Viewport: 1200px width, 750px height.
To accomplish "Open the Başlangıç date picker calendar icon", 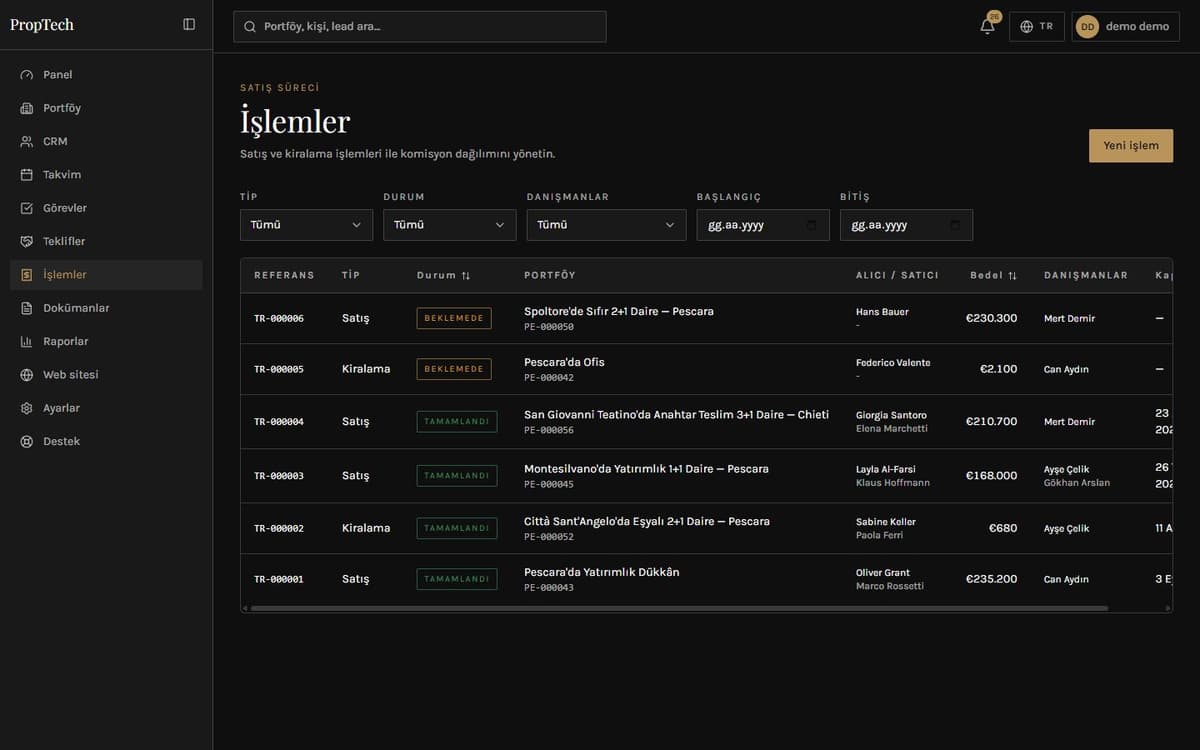I will [811, 225].
